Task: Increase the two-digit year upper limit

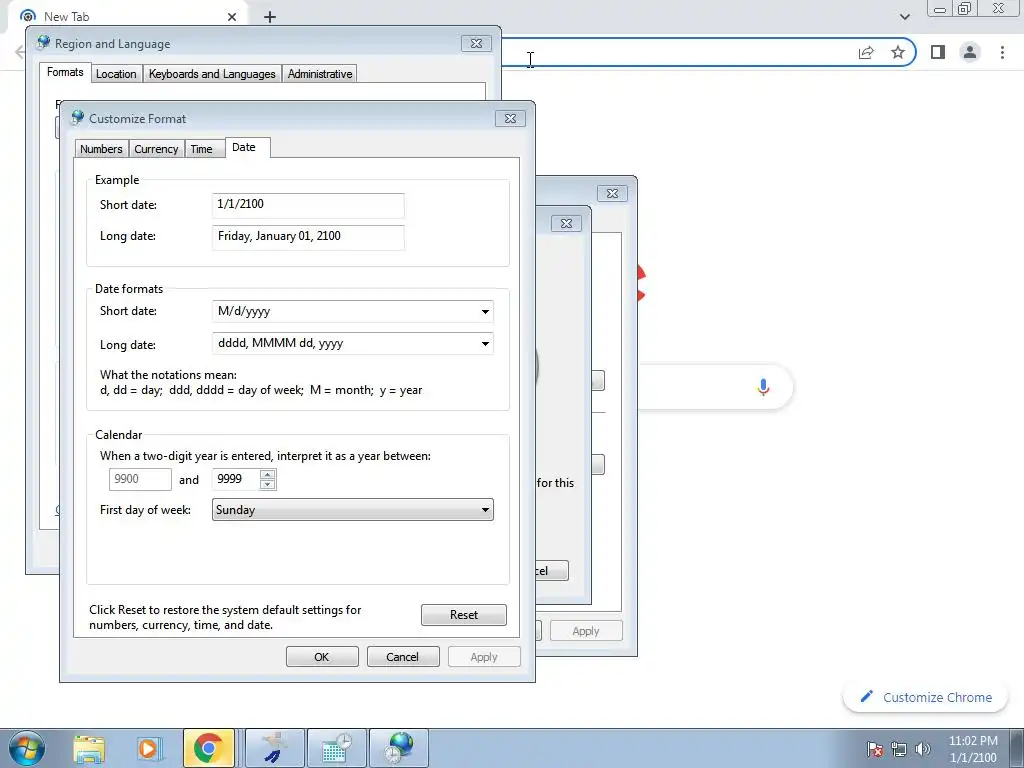Action: click(x=267, y=475)
